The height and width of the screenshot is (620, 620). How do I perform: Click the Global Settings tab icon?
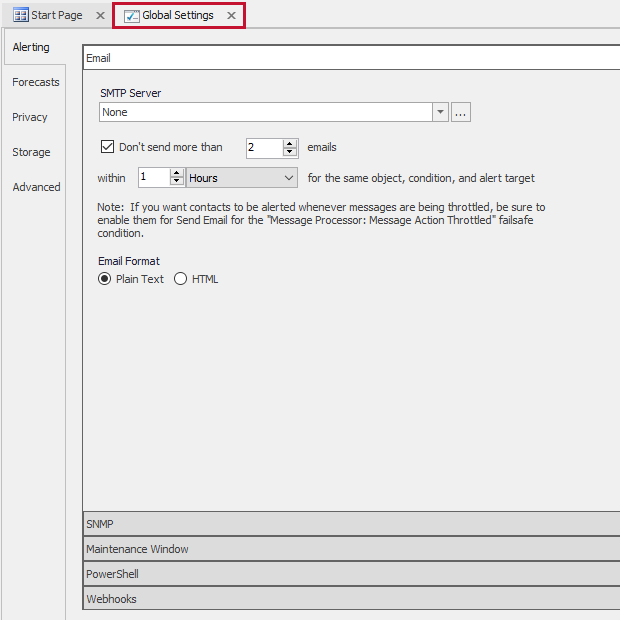coord(132,16)
